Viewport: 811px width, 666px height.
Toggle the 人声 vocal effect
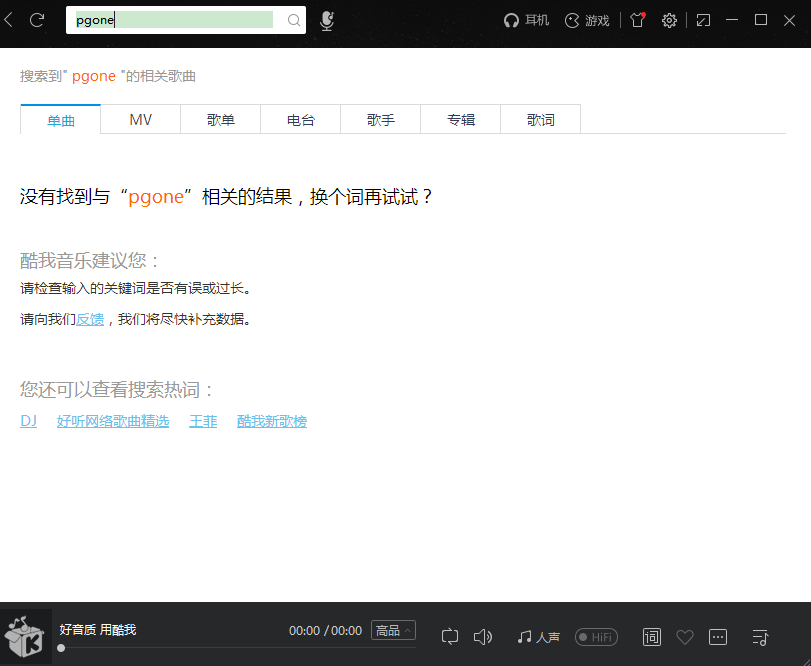[537, 637]
